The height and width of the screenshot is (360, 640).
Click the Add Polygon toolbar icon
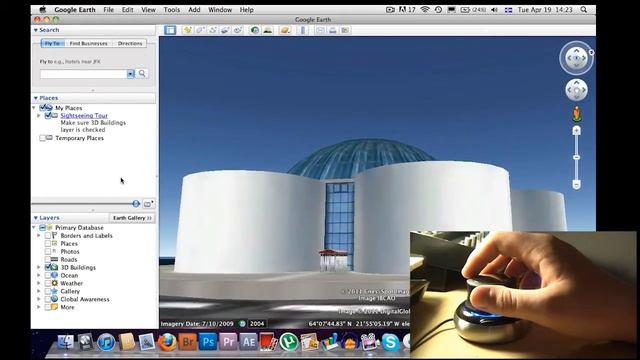(200, 30)
